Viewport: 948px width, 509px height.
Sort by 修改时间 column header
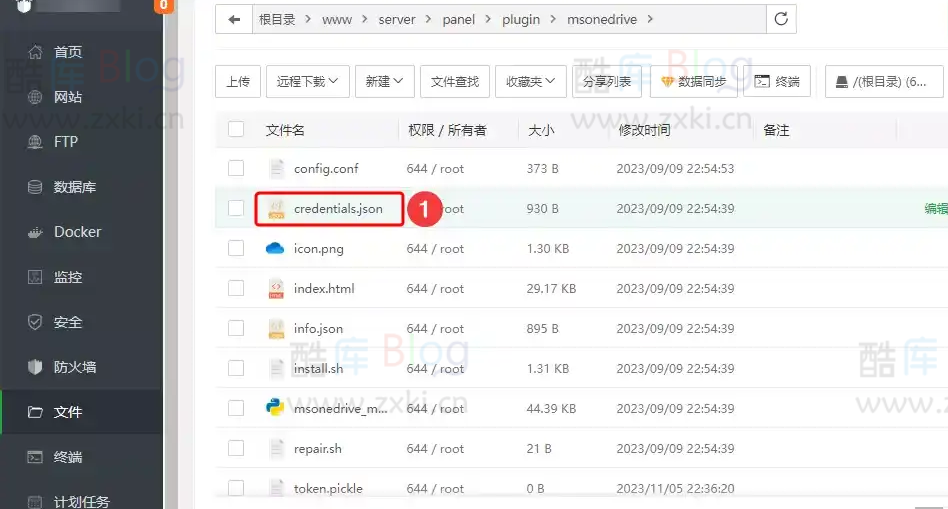[x=644, y=130]
